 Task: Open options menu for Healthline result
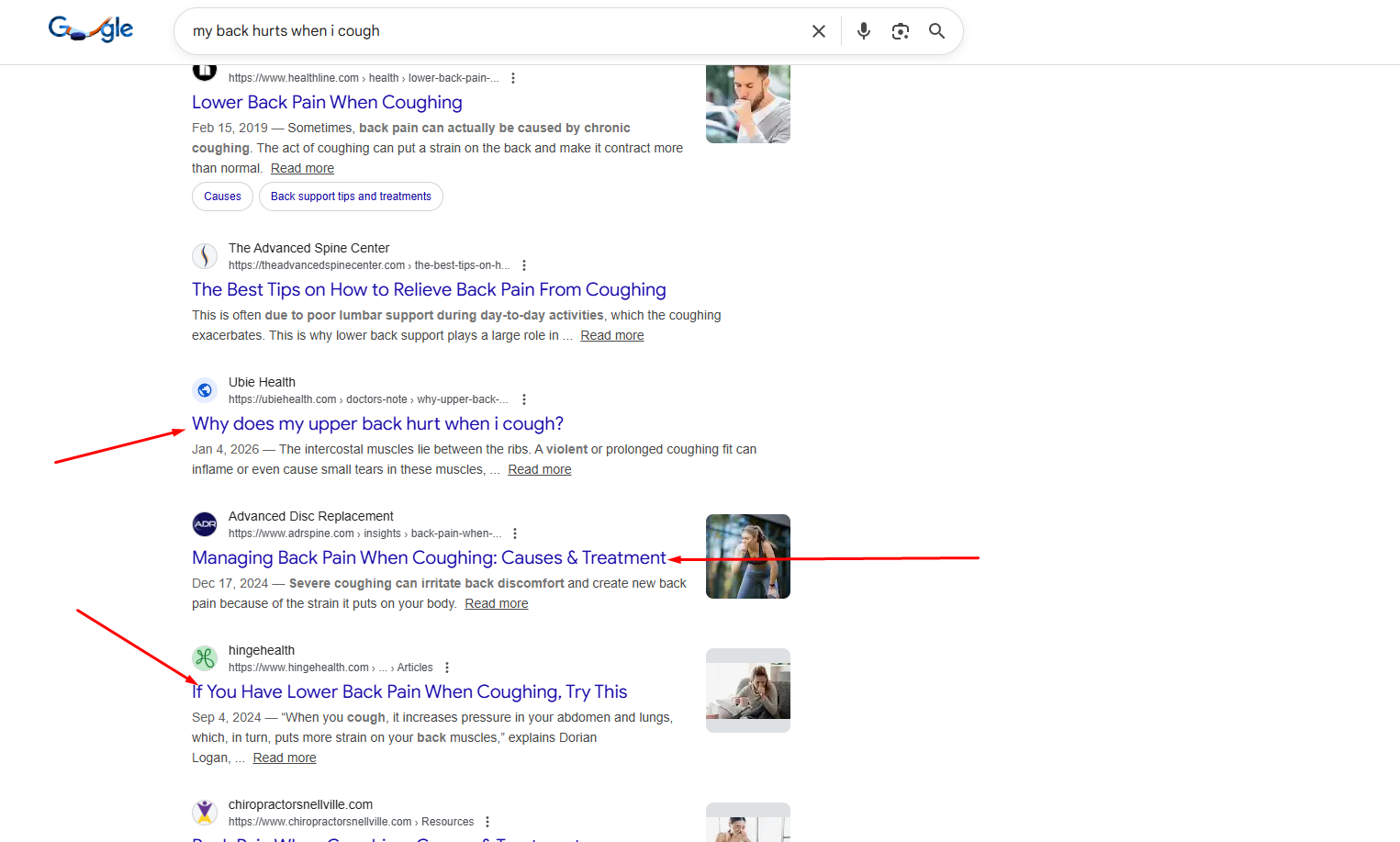tap(513, 78)
